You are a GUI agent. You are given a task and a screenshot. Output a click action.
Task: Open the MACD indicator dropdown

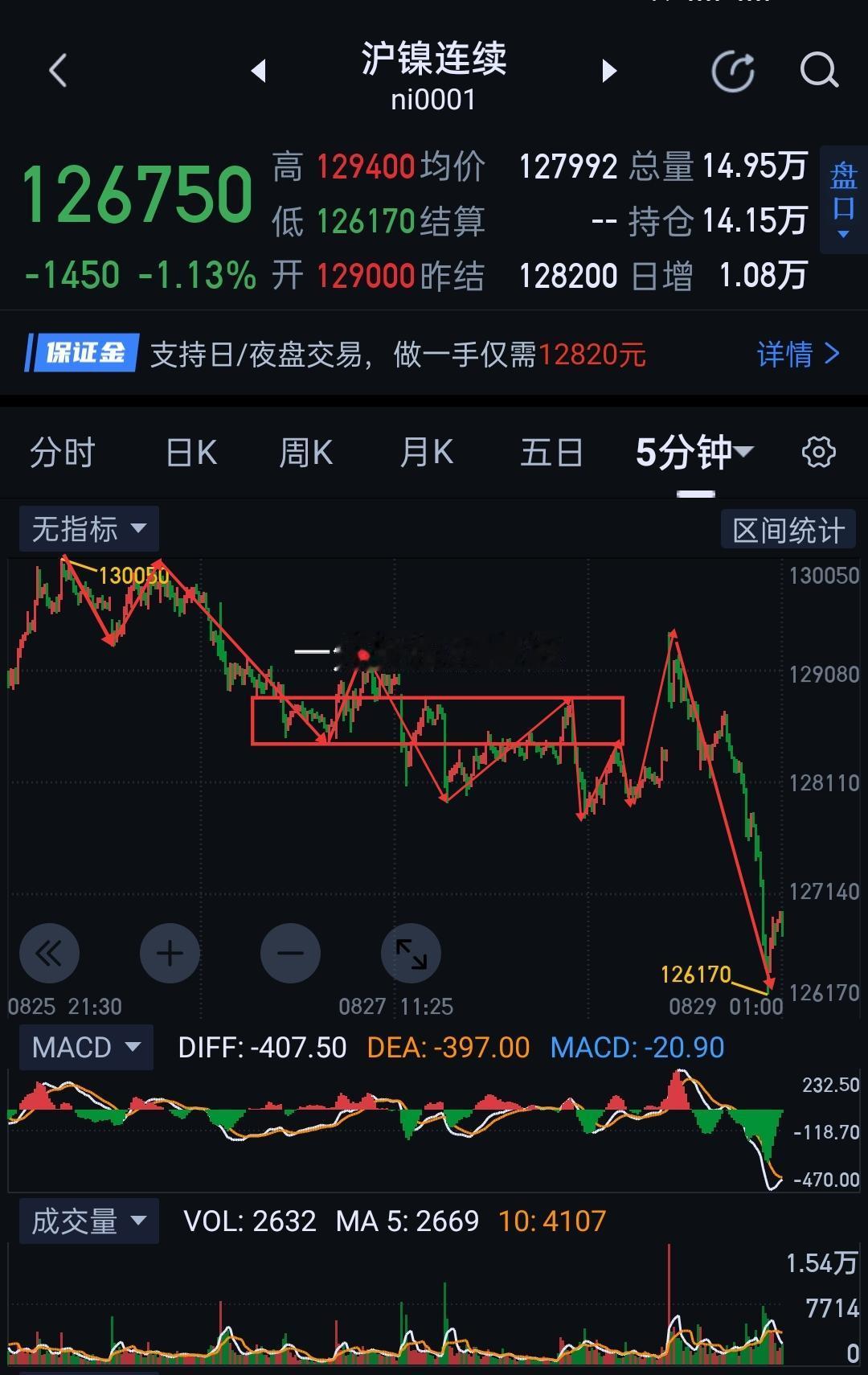pos(86,1048)
